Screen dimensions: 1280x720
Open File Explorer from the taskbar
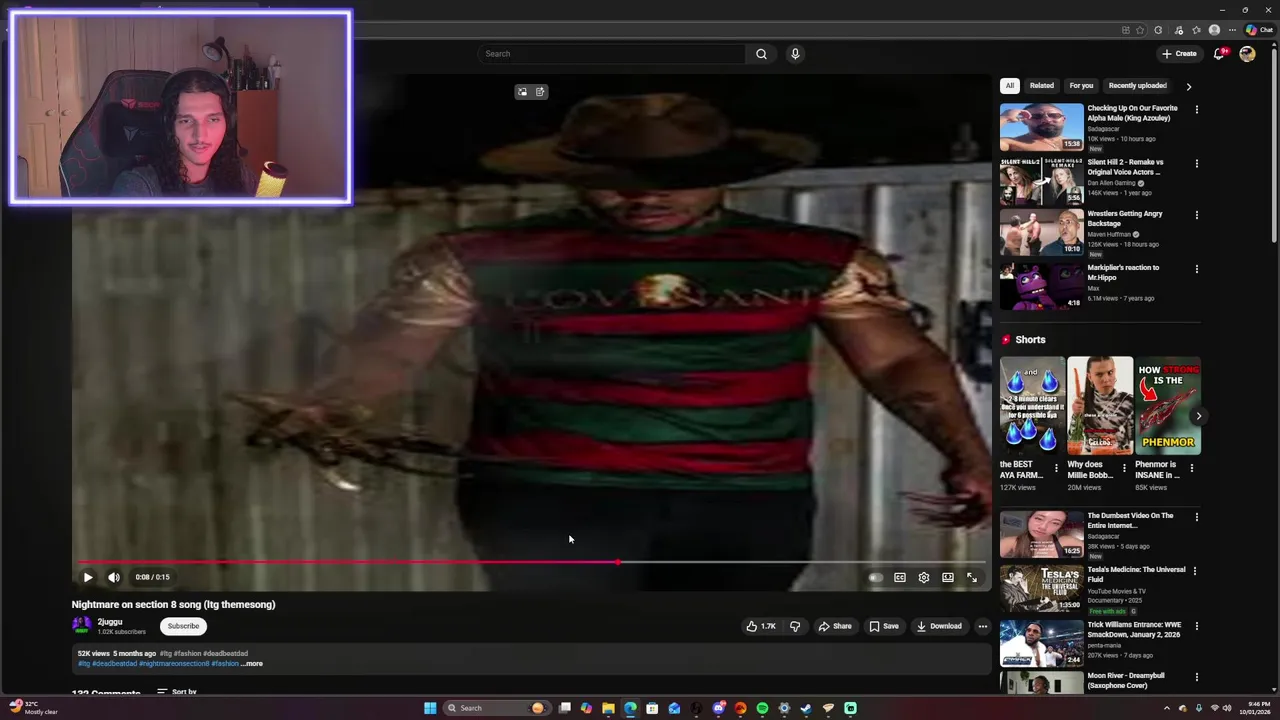pyautogui.click(x=608, y=708)
